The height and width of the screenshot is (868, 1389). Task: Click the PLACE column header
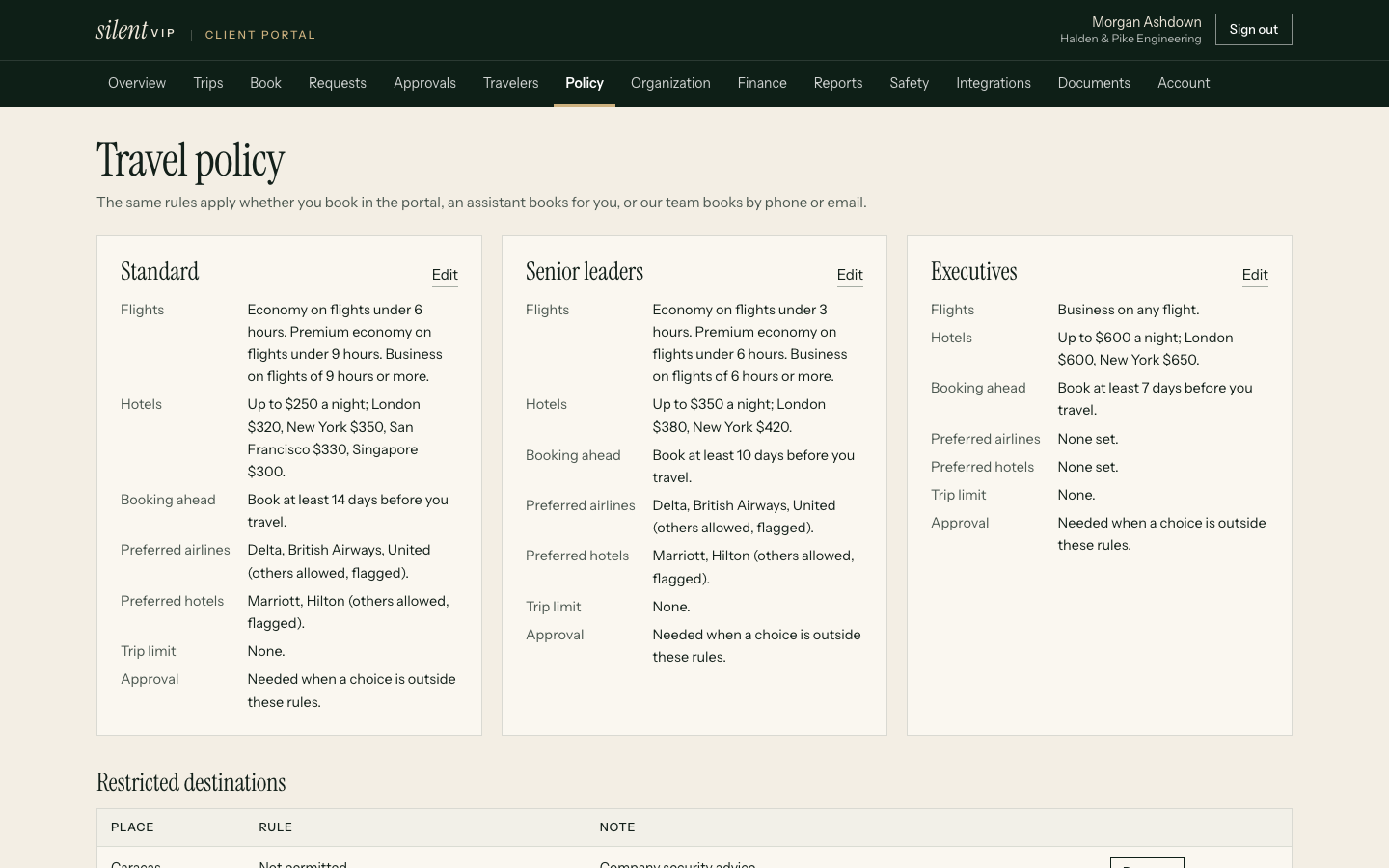132,827
